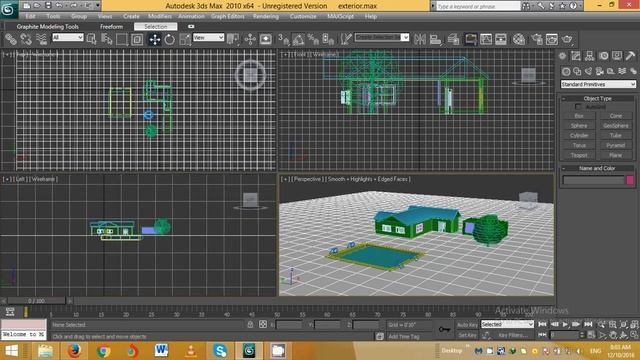Open the key mode 'Selected' dropdown
640x360 pixels.
tap(507, 324)
